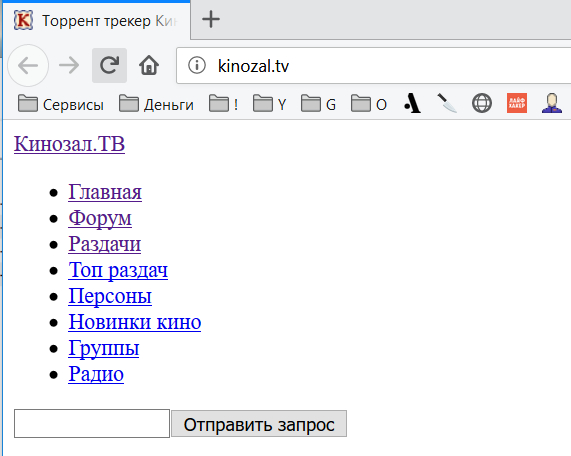571x456 pixels.
Task: Focus the search text field
Action: [x=92, y=424]
